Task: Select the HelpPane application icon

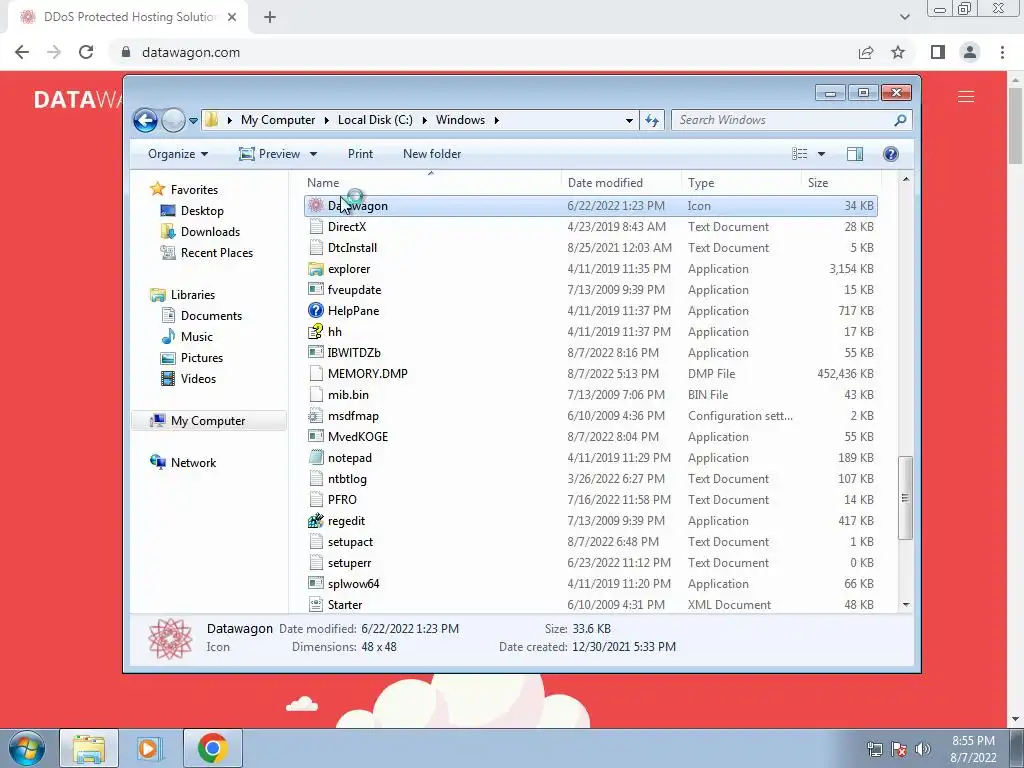Action: coord(316,311)
